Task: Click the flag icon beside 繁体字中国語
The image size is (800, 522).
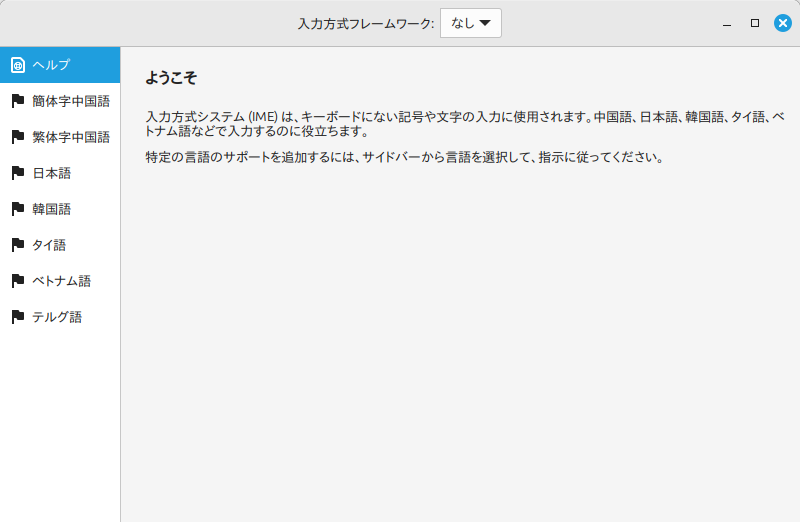Action: [18, 137]
